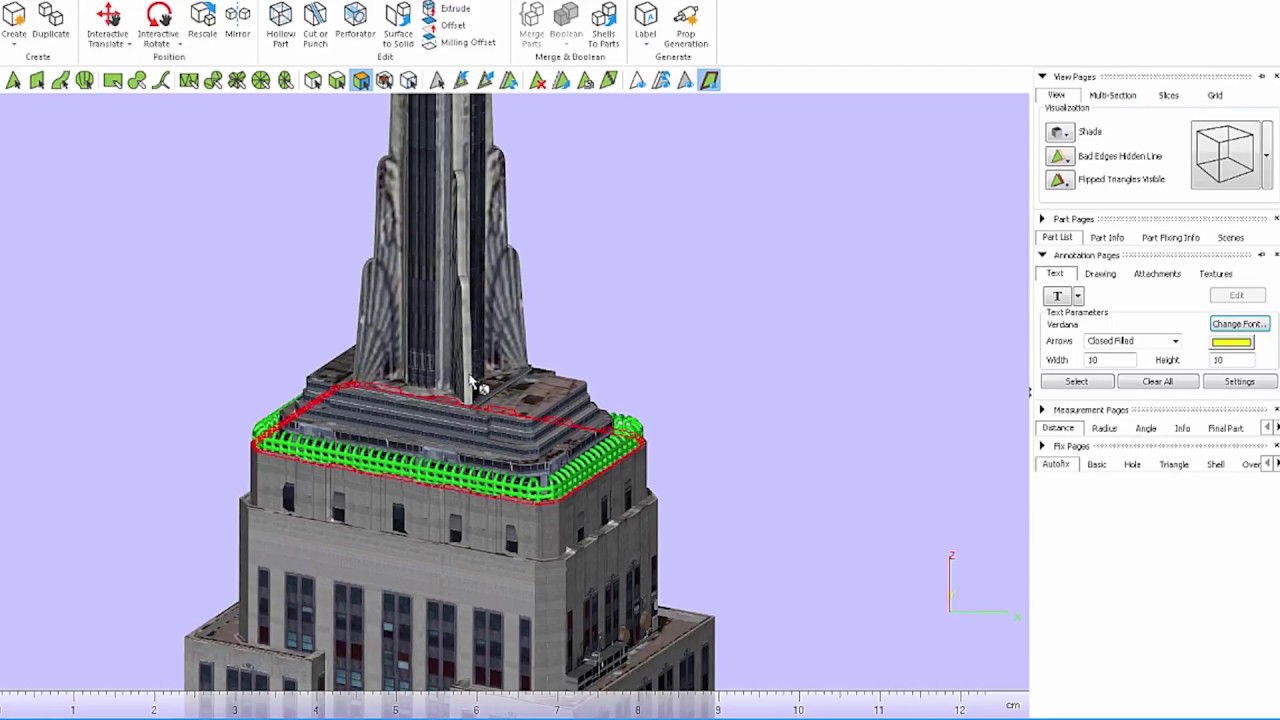
Task: Pin the Annotation Pages panel
Action: (1262, 255)
